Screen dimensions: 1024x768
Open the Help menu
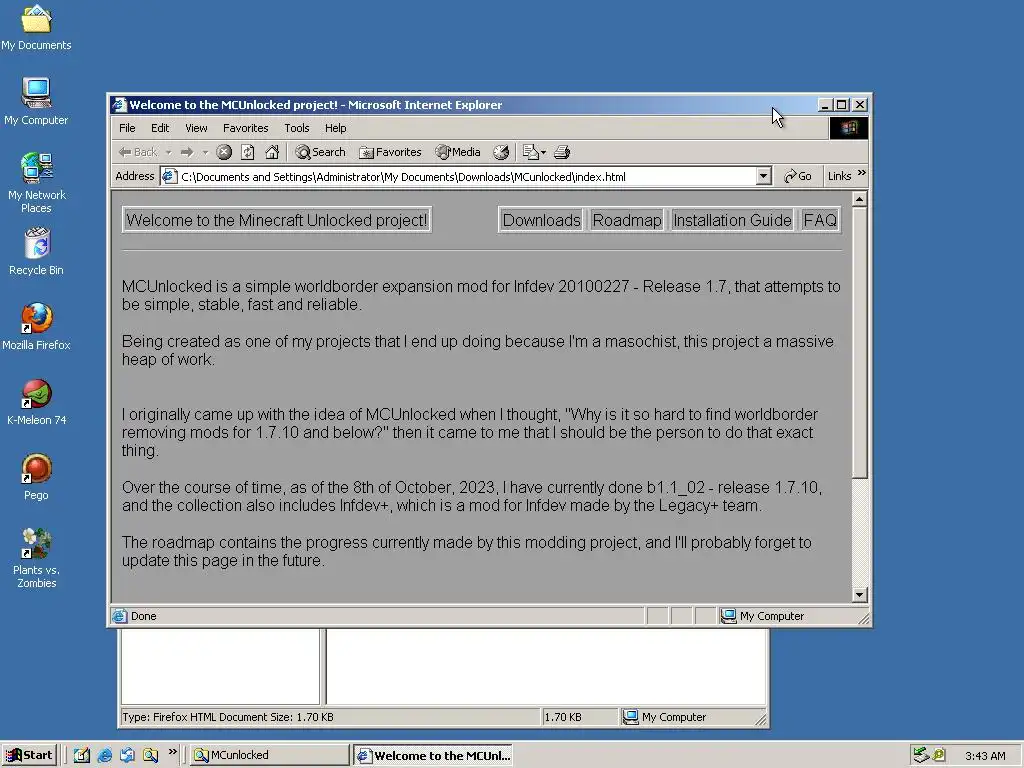tap(336, 128)
